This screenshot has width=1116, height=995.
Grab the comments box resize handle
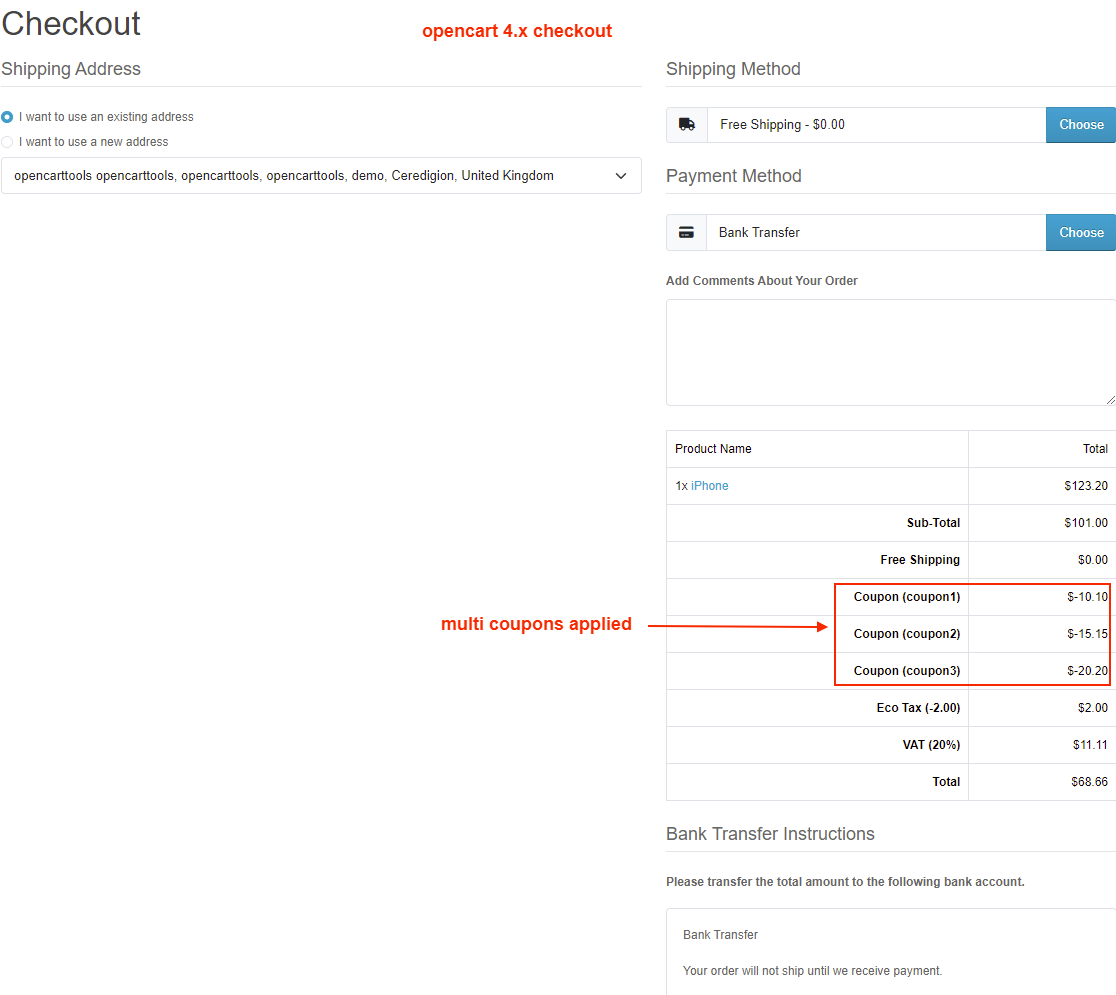point(1109,399)
